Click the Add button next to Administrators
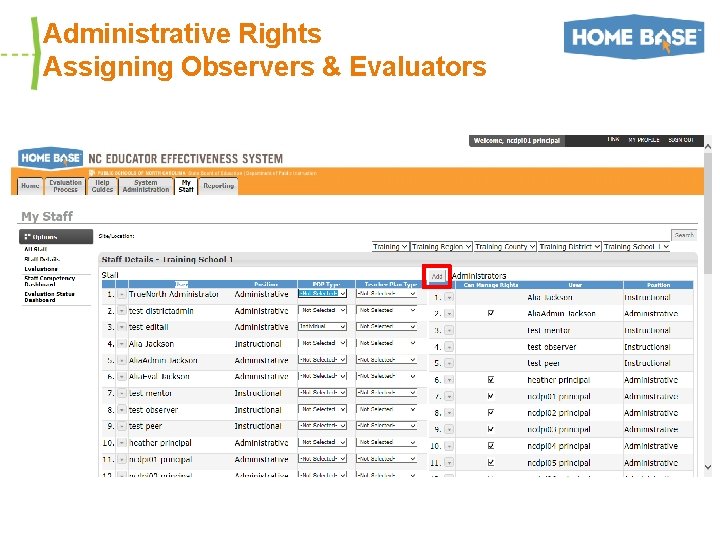720x540 pixels. click(x=437, y=276)
